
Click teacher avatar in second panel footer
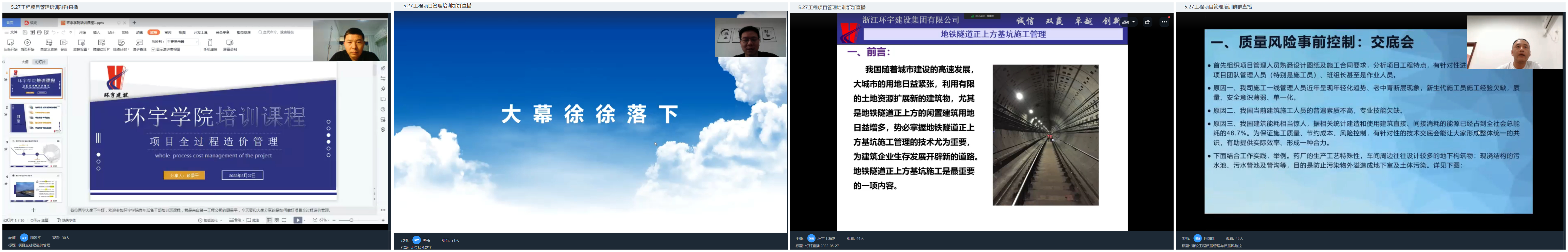click(x=417, y=240)
